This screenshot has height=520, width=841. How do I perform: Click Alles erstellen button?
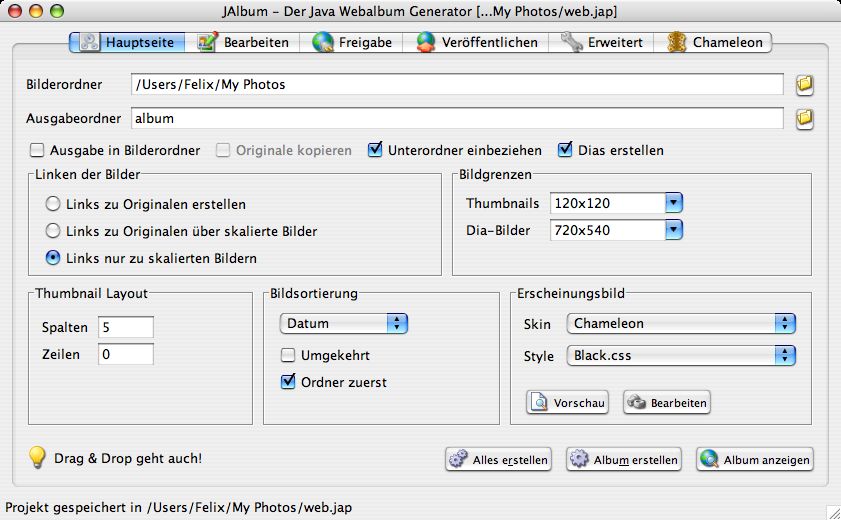point(498,459)
